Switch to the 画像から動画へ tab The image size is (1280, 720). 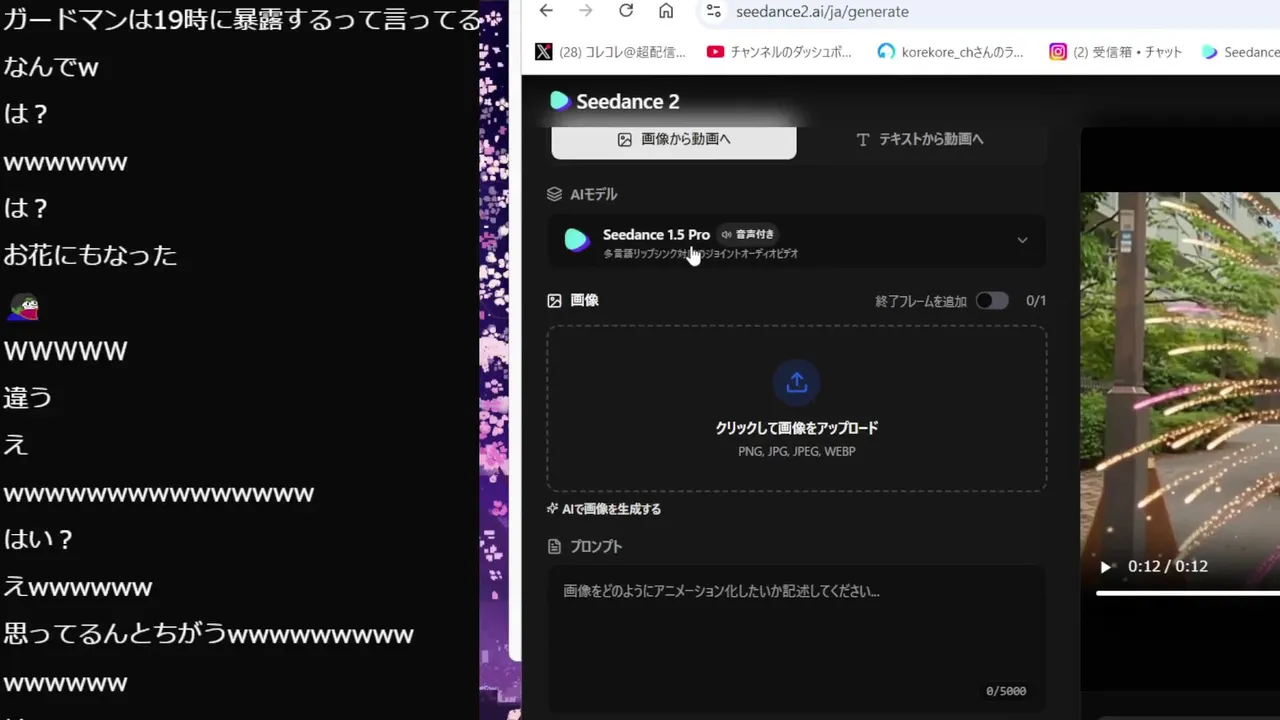[674, 140]
